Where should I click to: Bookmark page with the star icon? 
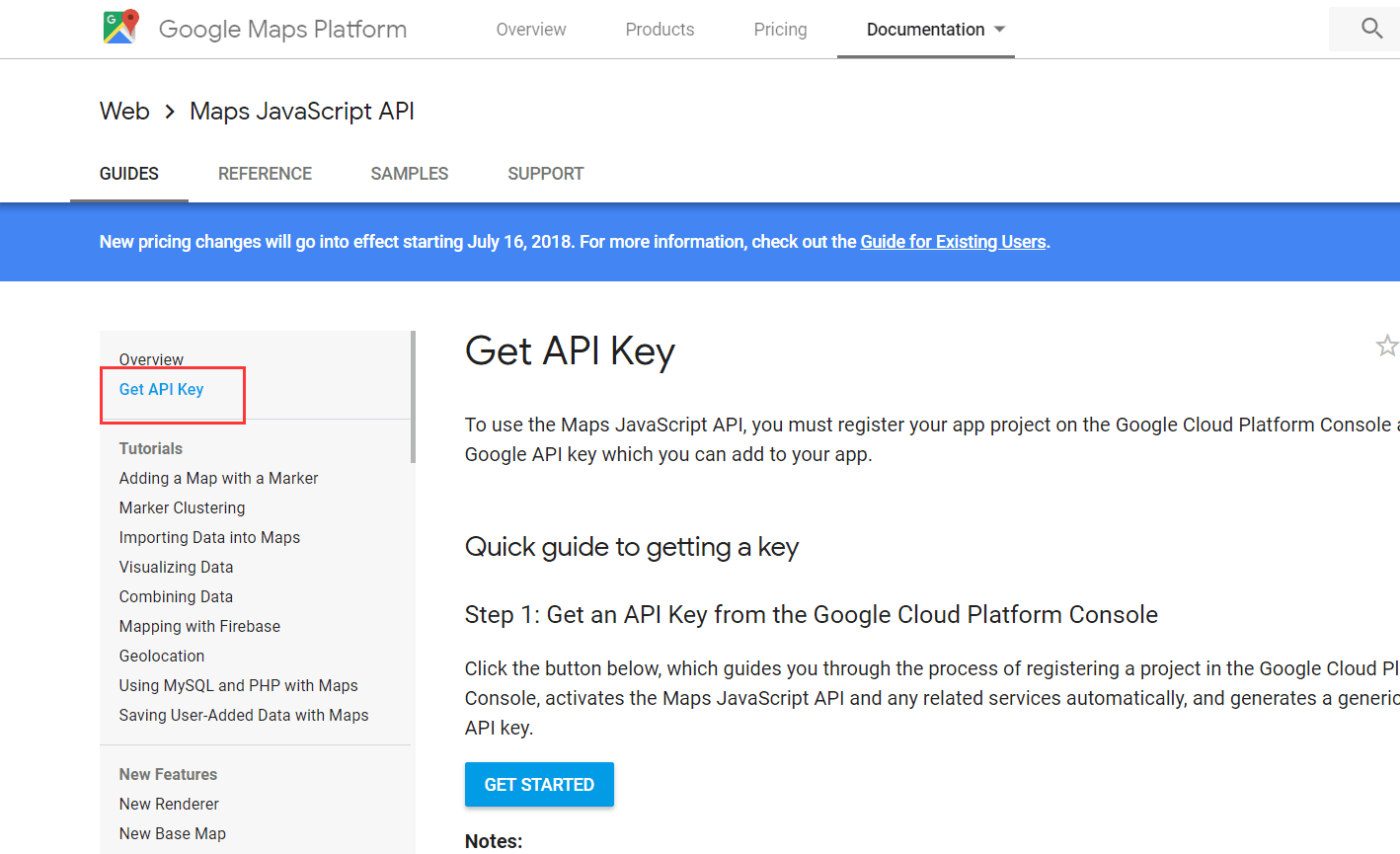tap(1386, 346)
